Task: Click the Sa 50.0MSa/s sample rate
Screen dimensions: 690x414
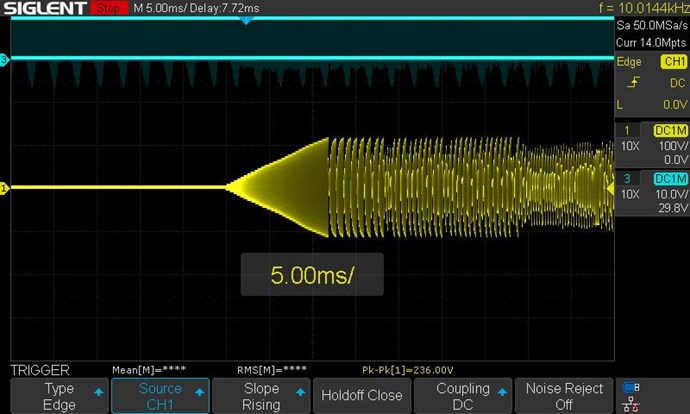Action: [x=652, y=25]
